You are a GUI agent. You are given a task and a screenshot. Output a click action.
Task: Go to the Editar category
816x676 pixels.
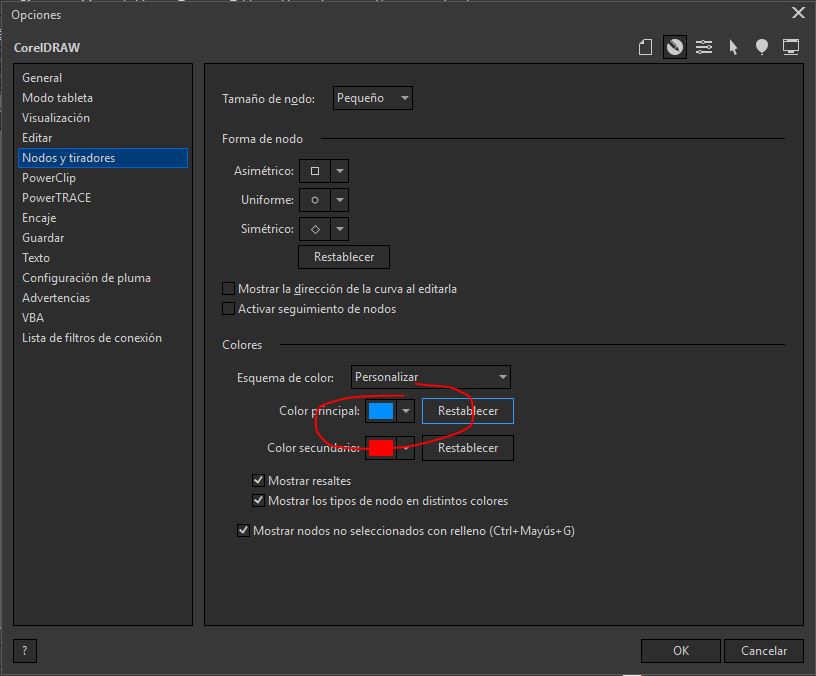tap(103, 138)
